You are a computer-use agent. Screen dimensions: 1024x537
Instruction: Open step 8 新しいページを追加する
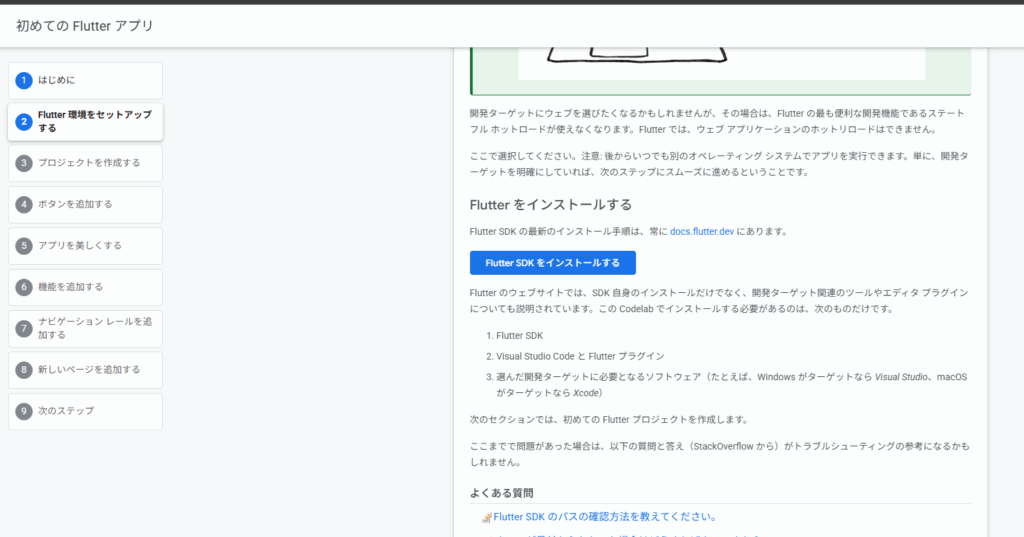click(x=85, y=370)
